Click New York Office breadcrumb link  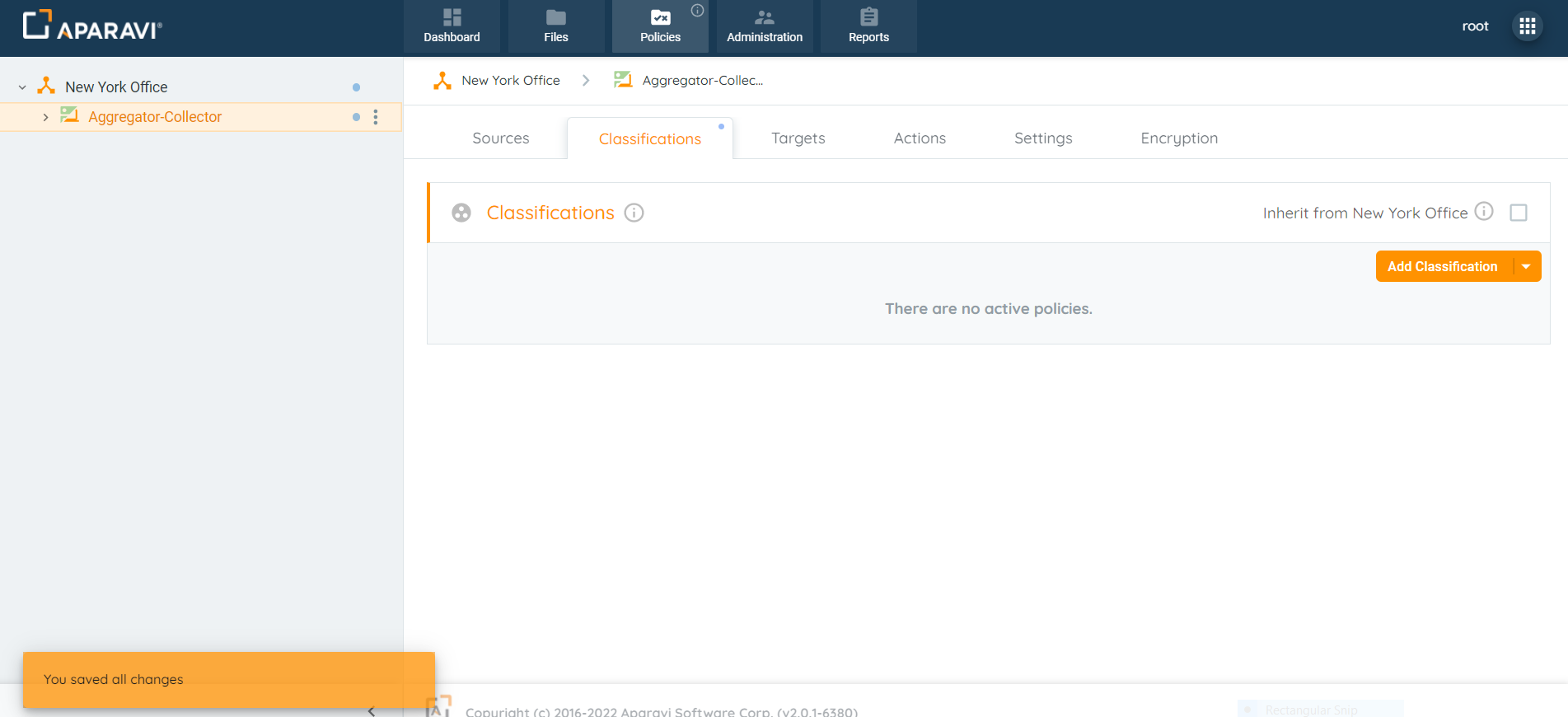coord(510,81)
